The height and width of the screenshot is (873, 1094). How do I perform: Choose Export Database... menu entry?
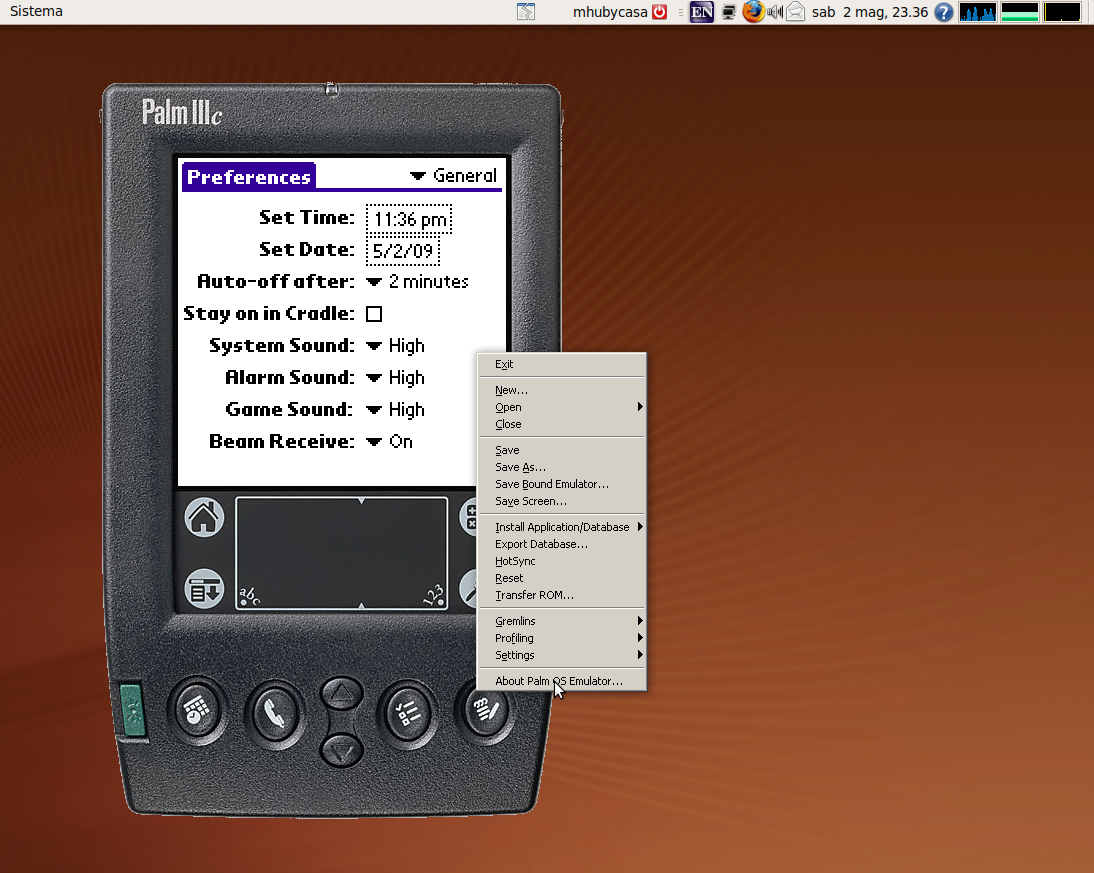tap(562, 544)
